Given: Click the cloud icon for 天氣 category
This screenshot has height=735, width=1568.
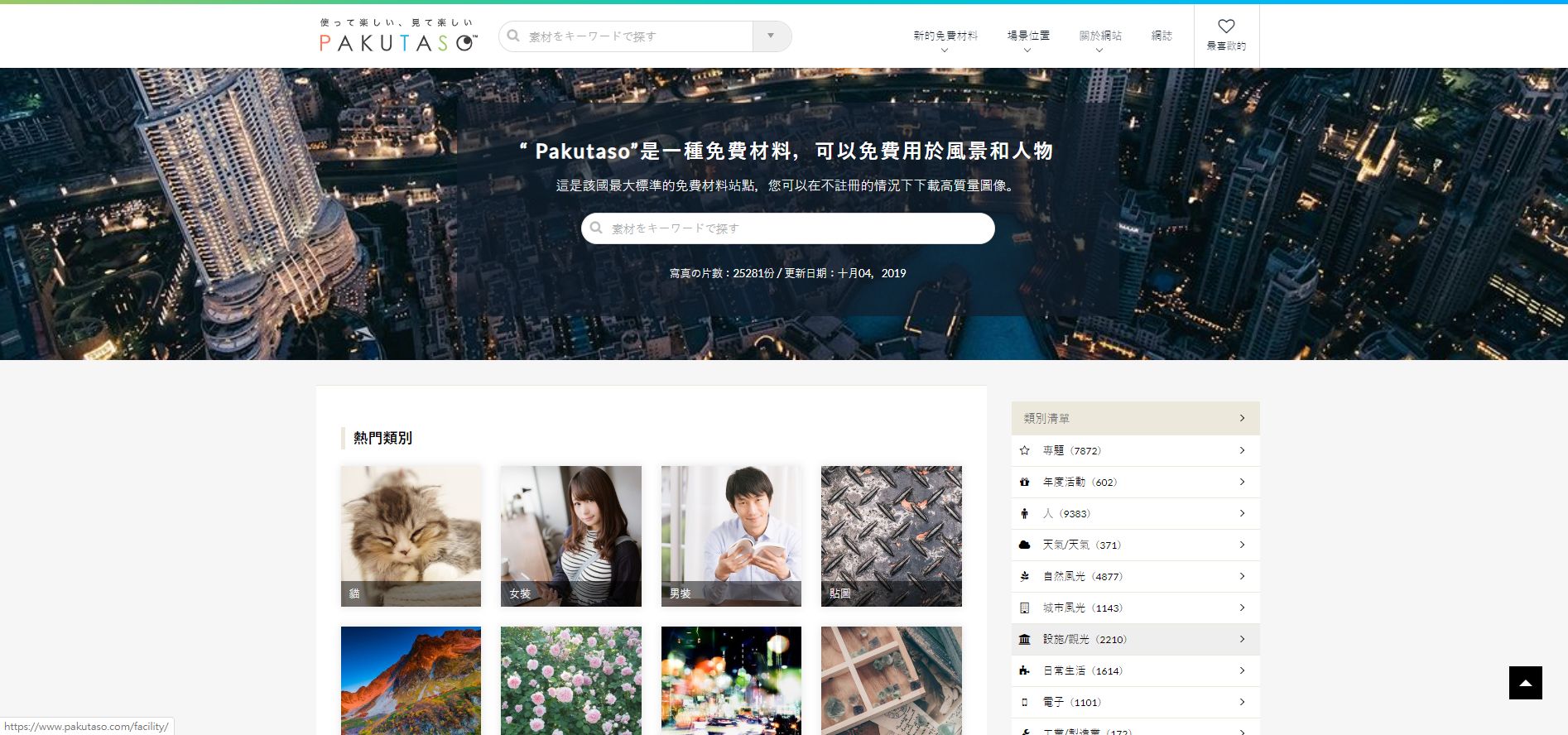Looking at the screenshot, I should tap(1025, 545).
